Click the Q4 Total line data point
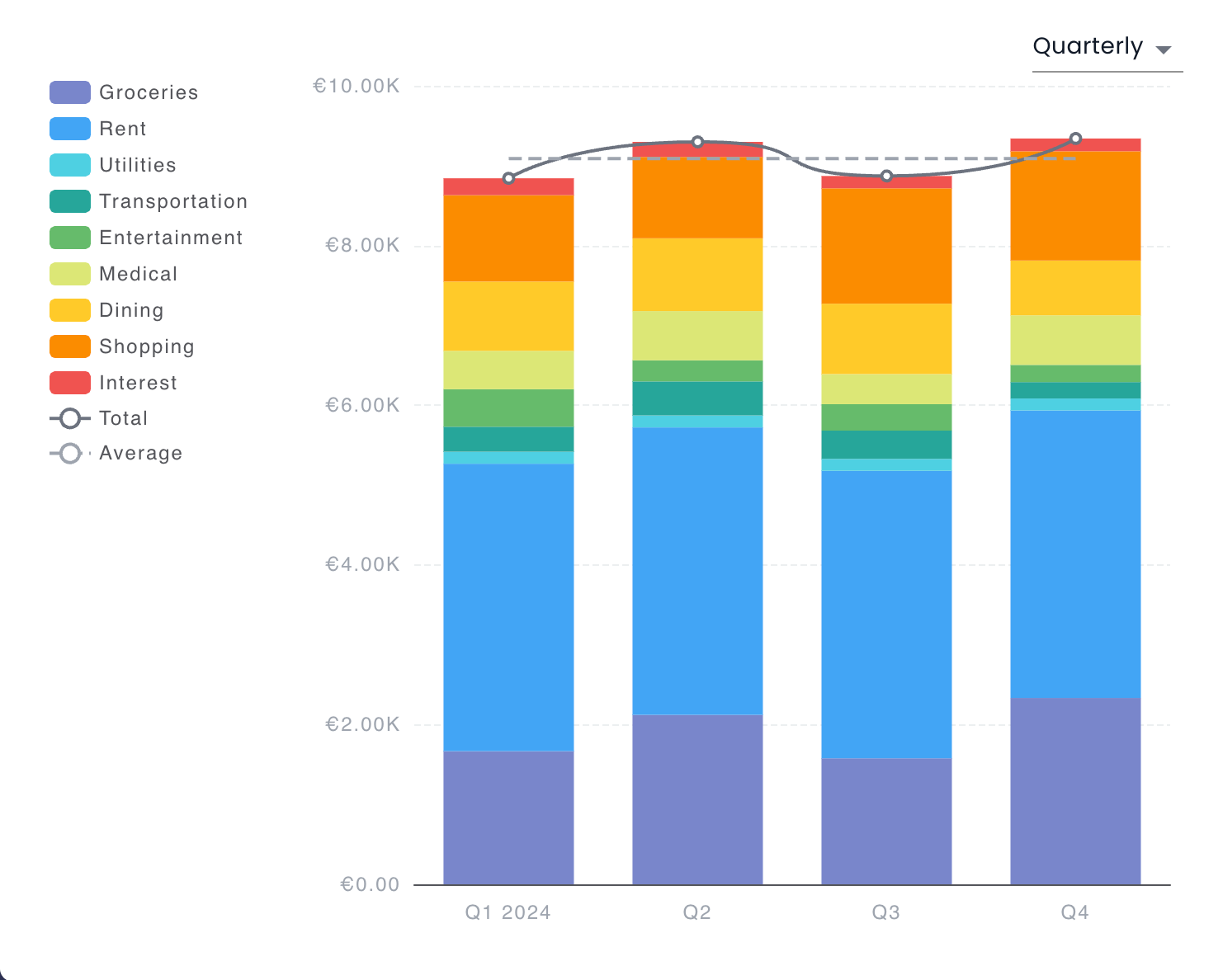Viewport: 1223px width, 980px height. (1075, 139)
